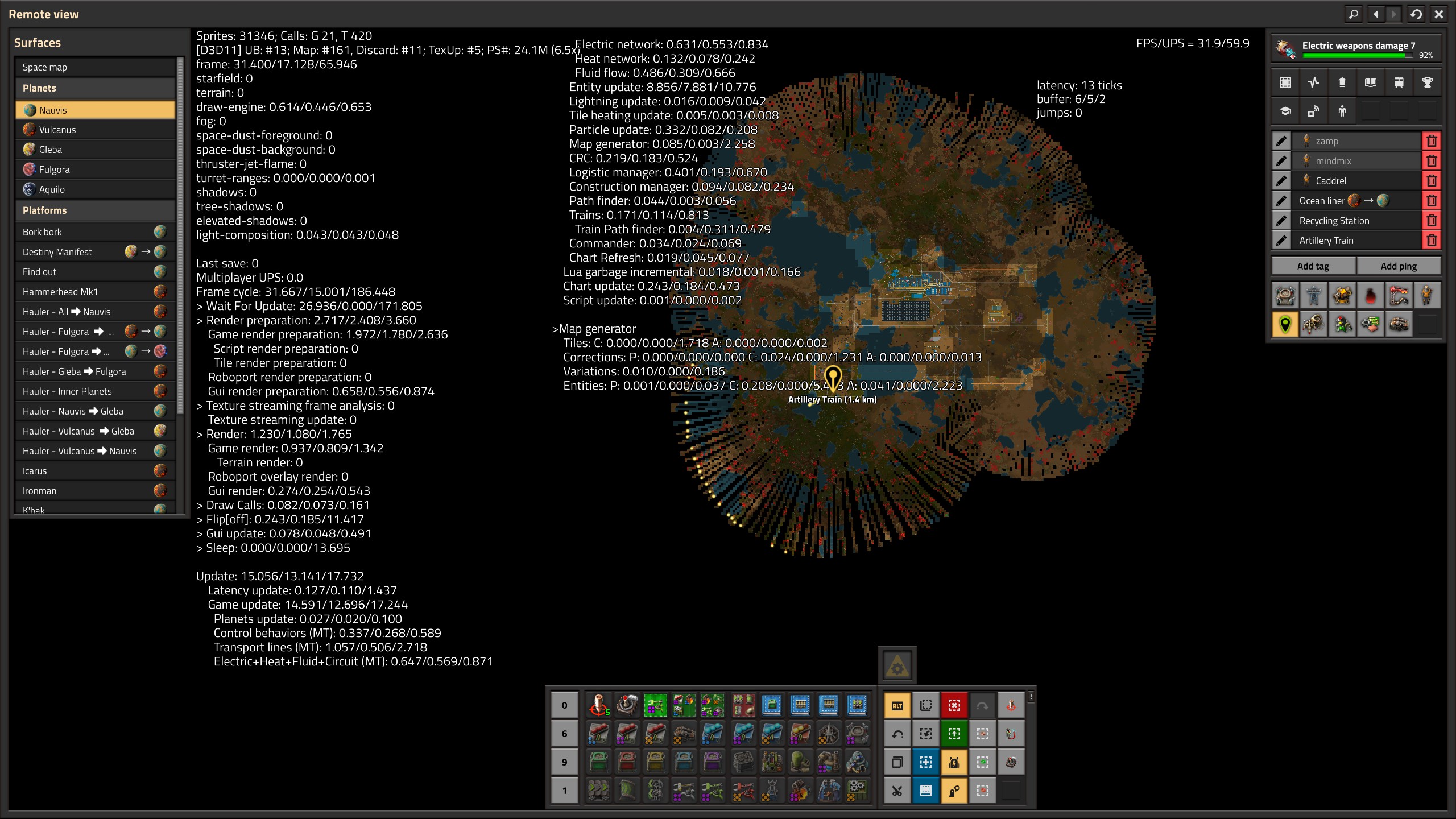Image resolution: width=1456 pixels, height=819 pixels.
Task: Open the achievements trophy icon
Action: pyautogui.click(x=1428, y=82)
